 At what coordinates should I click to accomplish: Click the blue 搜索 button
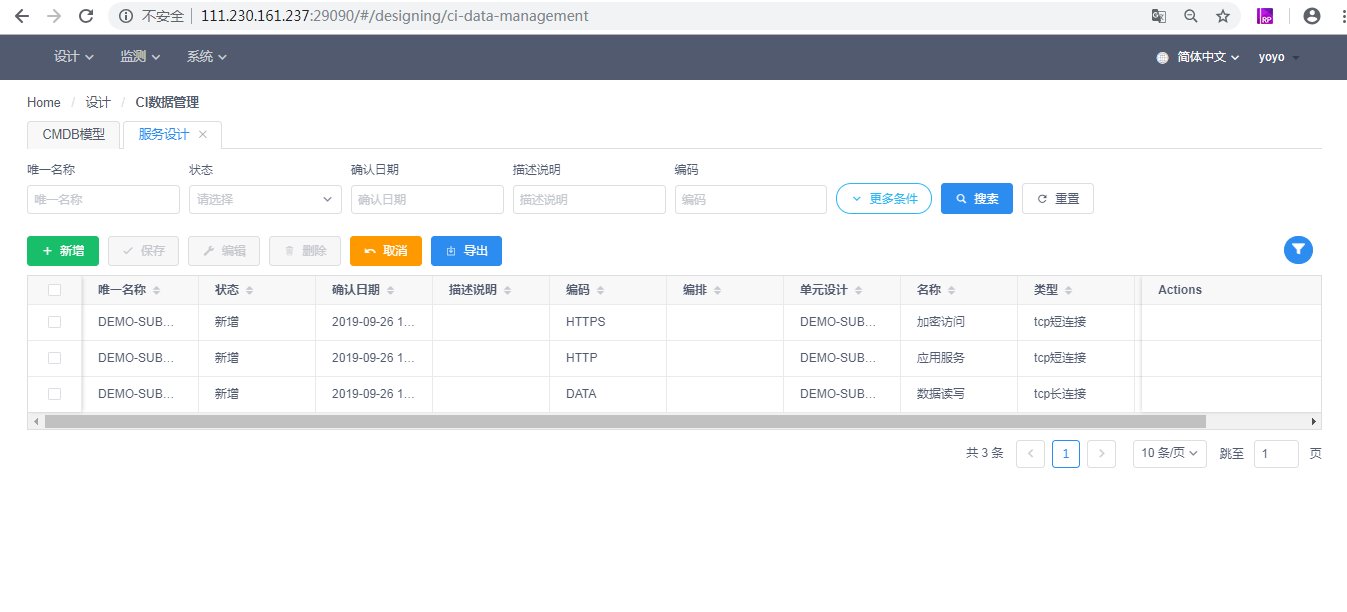click(x=977, y=199)
